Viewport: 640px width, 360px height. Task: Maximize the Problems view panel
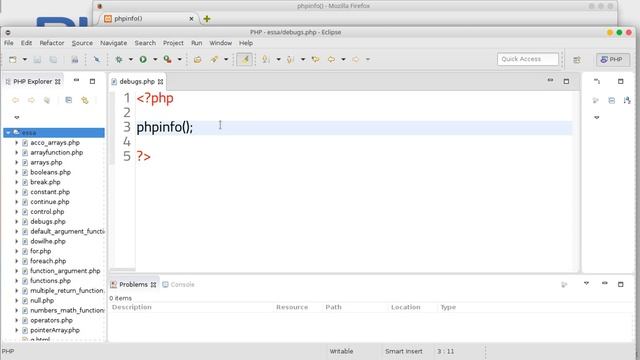coord(620,284)
